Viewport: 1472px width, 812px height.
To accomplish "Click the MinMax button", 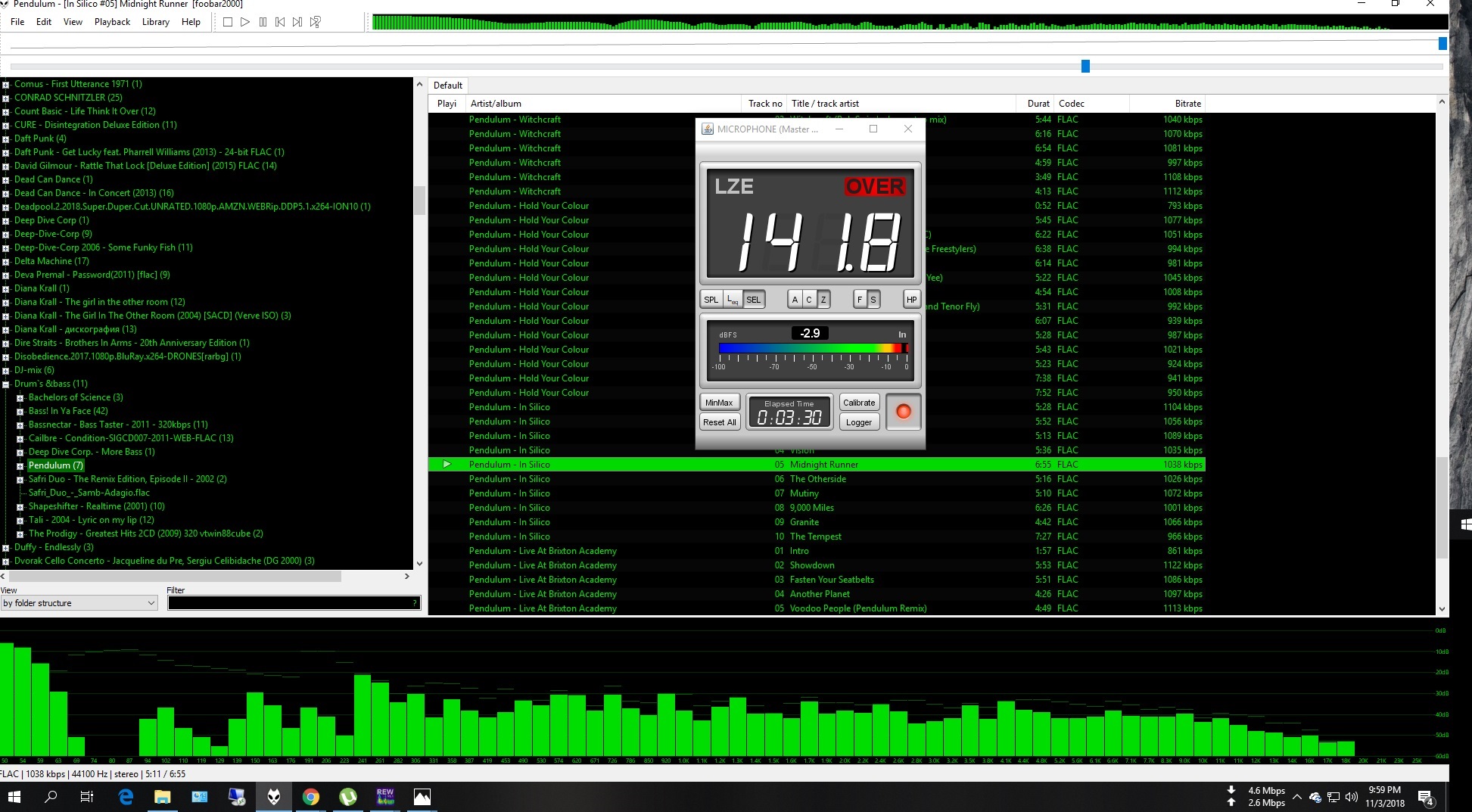I will [719, 403].
